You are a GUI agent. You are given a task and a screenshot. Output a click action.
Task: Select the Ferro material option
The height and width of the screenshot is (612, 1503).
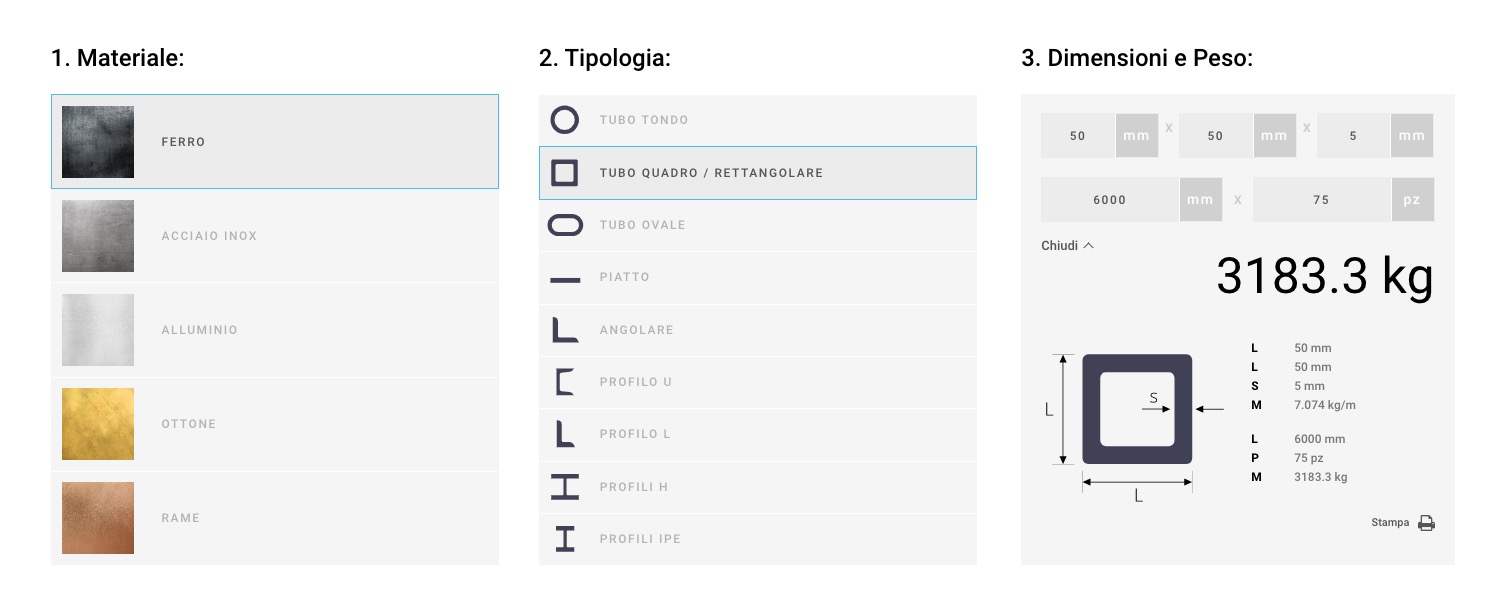[x=275, y=142]
